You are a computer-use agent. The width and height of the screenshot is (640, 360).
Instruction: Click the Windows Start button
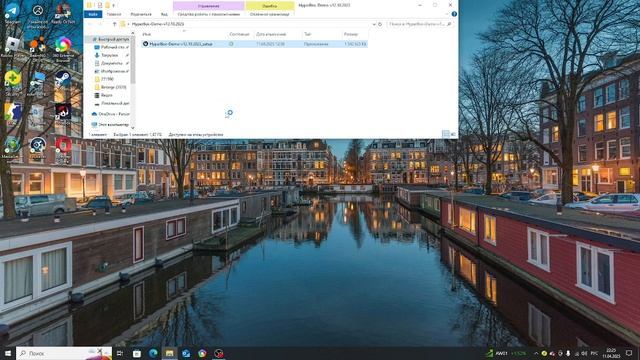click(8, 353)
